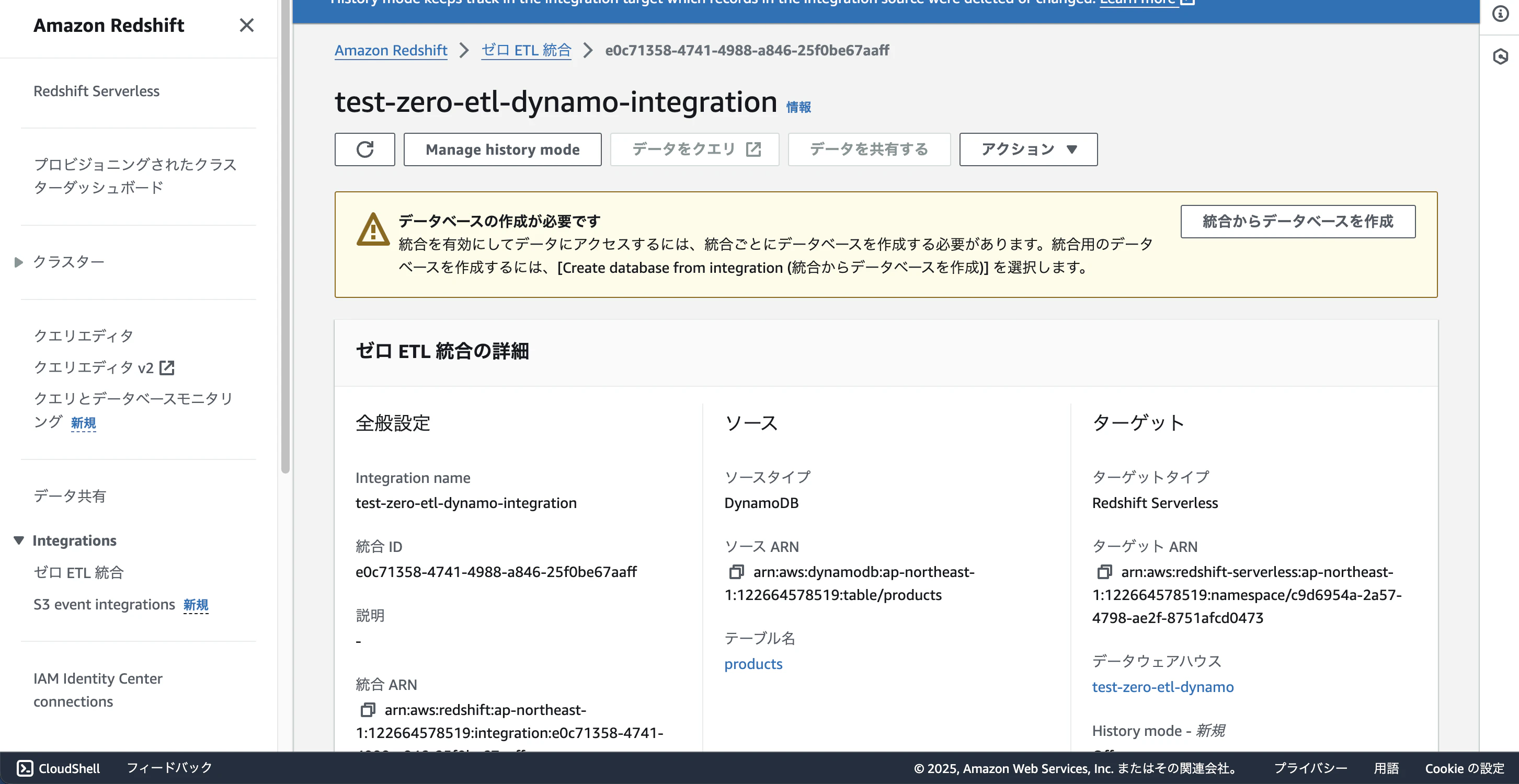This screenshot has width=1519, height=784.
Task: Click the Manage history mode button
Action: coord(502,149)
